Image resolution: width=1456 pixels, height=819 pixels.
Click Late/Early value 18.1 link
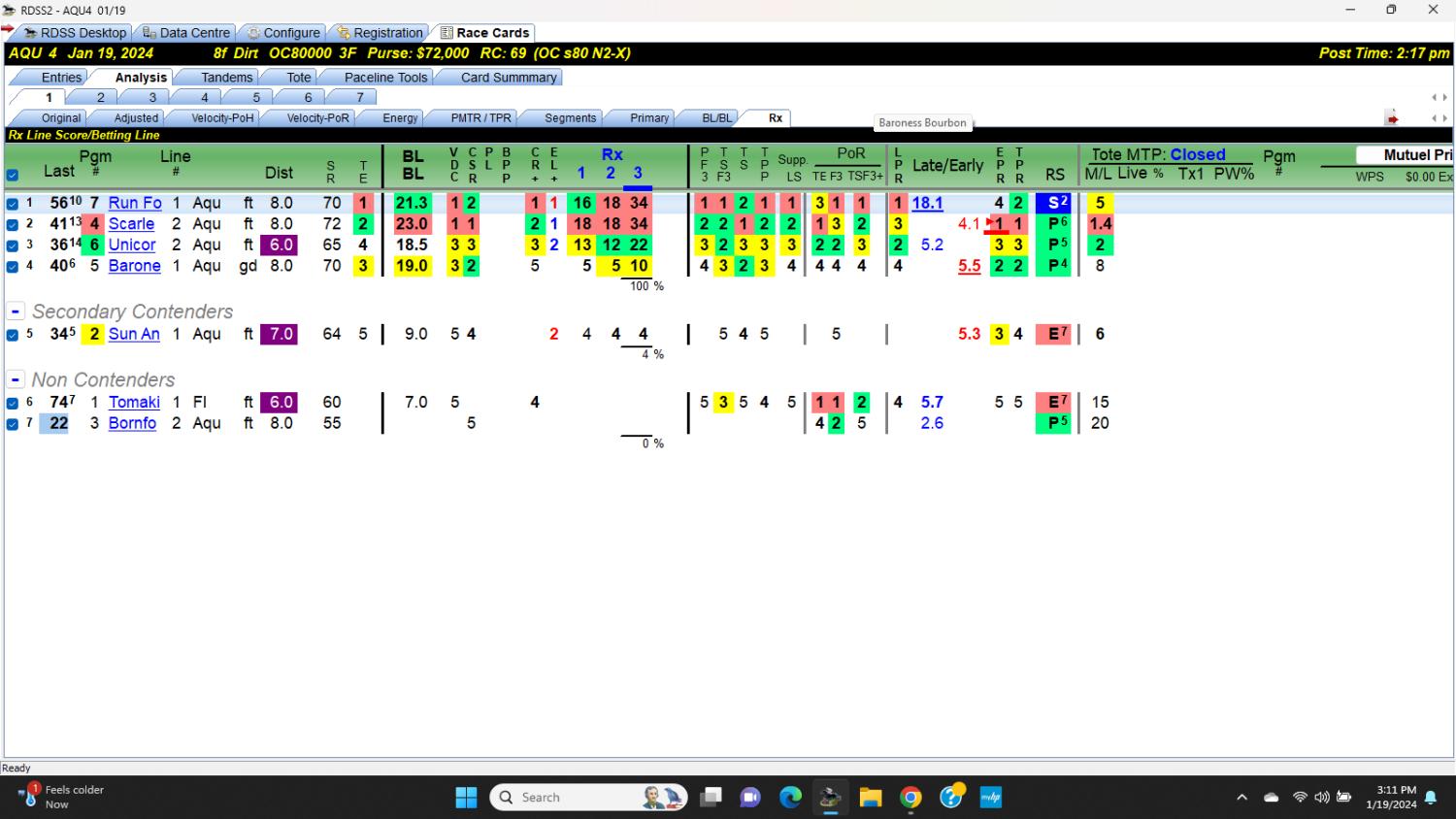(x=927, y=203)
